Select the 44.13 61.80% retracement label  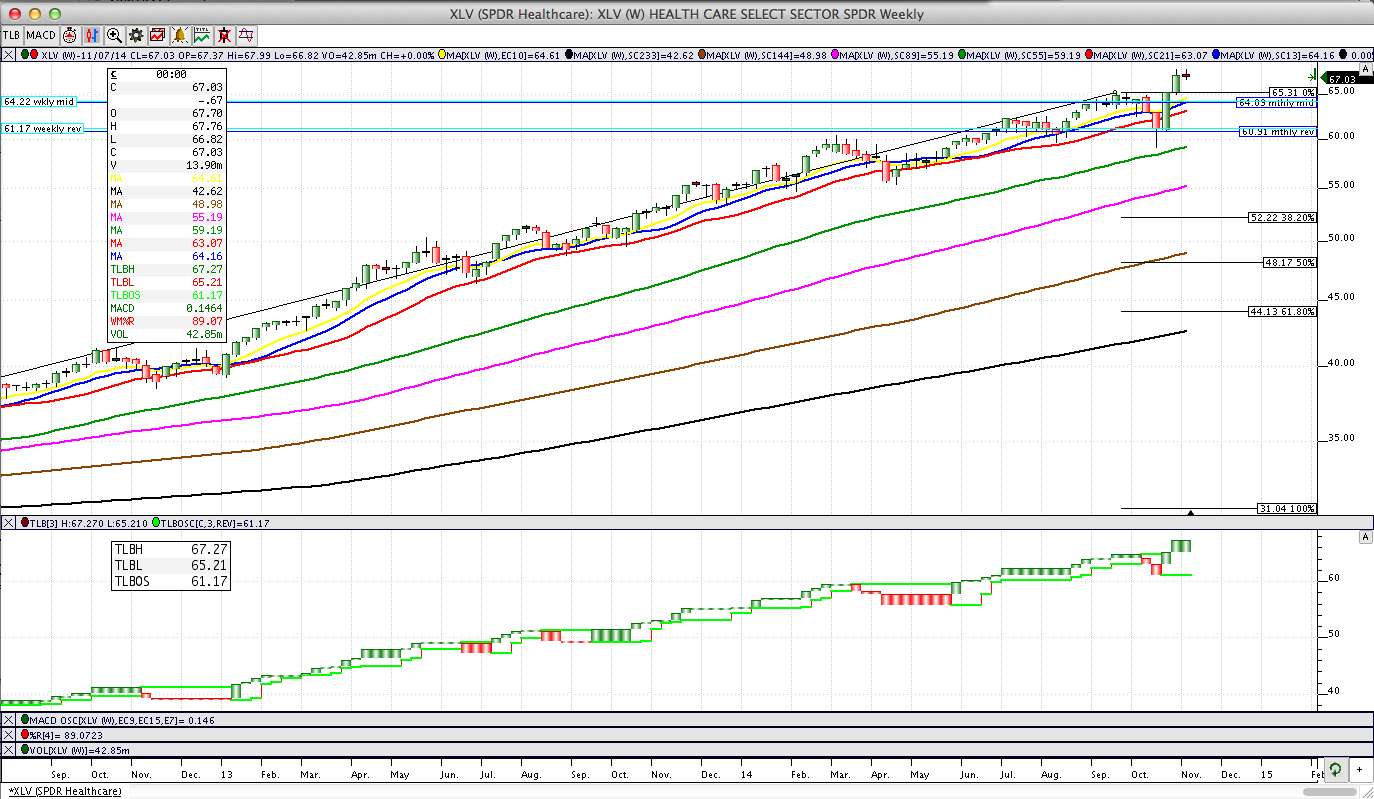click(1283, 311)
